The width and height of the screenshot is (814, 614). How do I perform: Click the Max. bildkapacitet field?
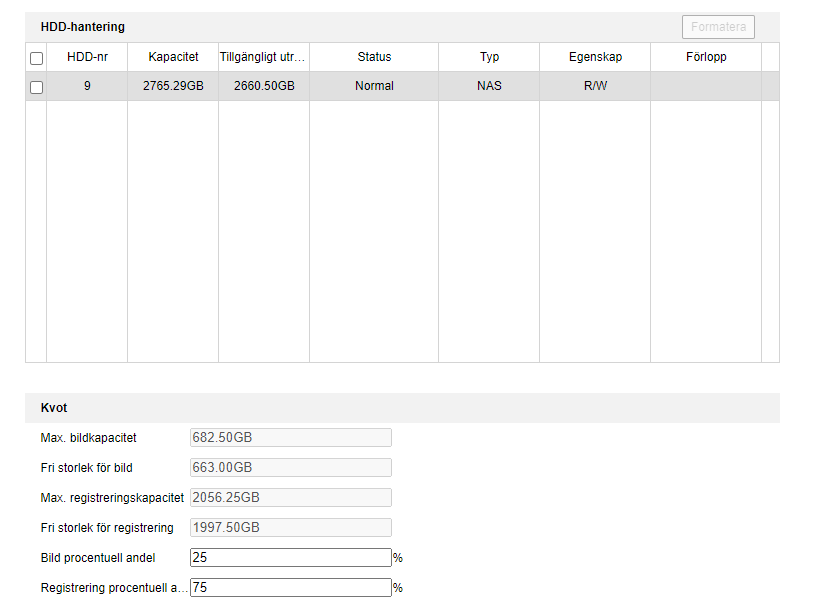click(x=290, y=438)
